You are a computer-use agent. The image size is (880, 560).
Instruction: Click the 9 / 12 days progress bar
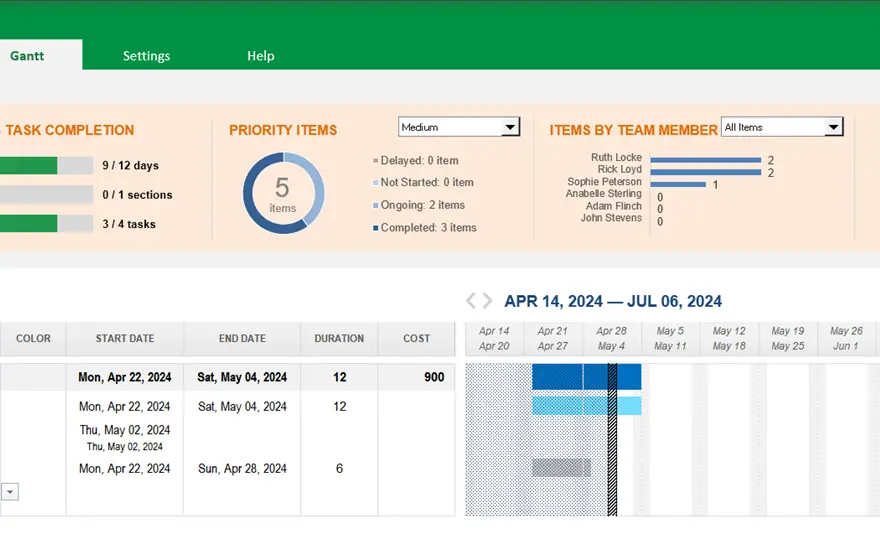coord(46,166)
